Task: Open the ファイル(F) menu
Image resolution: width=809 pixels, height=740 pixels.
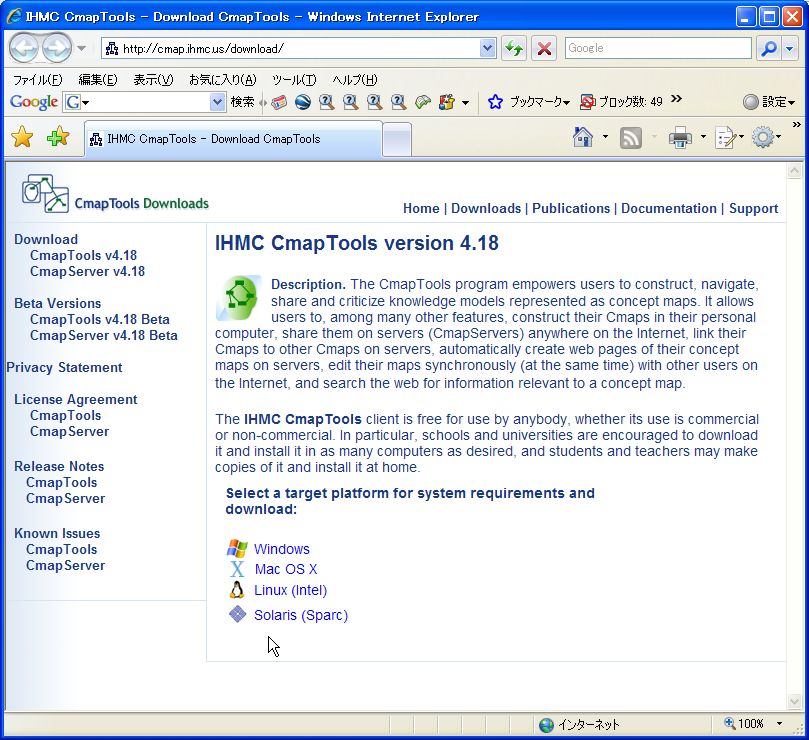Action: pos(38,80)
